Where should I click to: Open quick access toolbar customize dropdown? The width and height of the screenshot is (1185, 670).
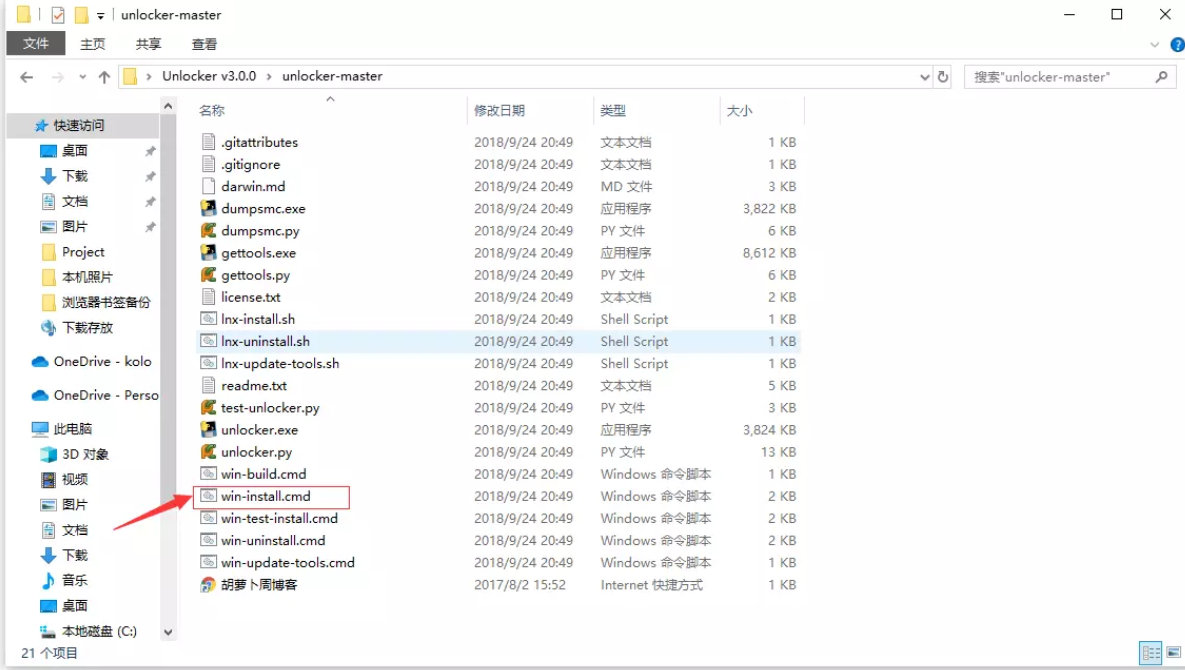pos(101,15)
